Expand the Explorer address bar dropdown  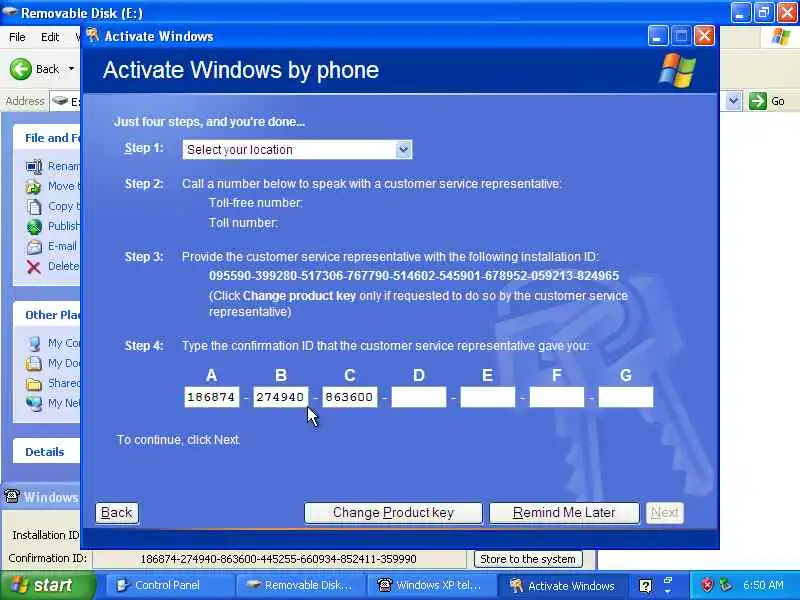pos(733,101)
